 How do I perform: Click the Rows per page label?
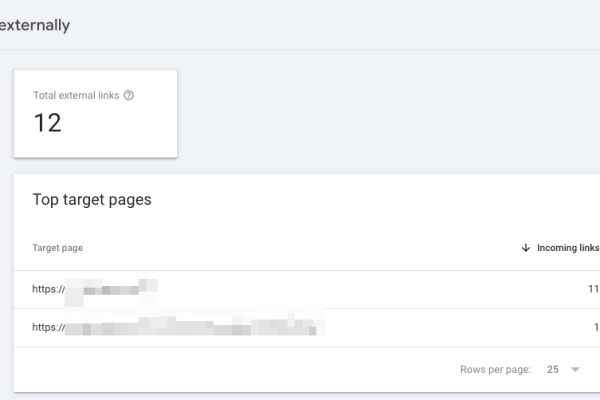click(495, 369)
